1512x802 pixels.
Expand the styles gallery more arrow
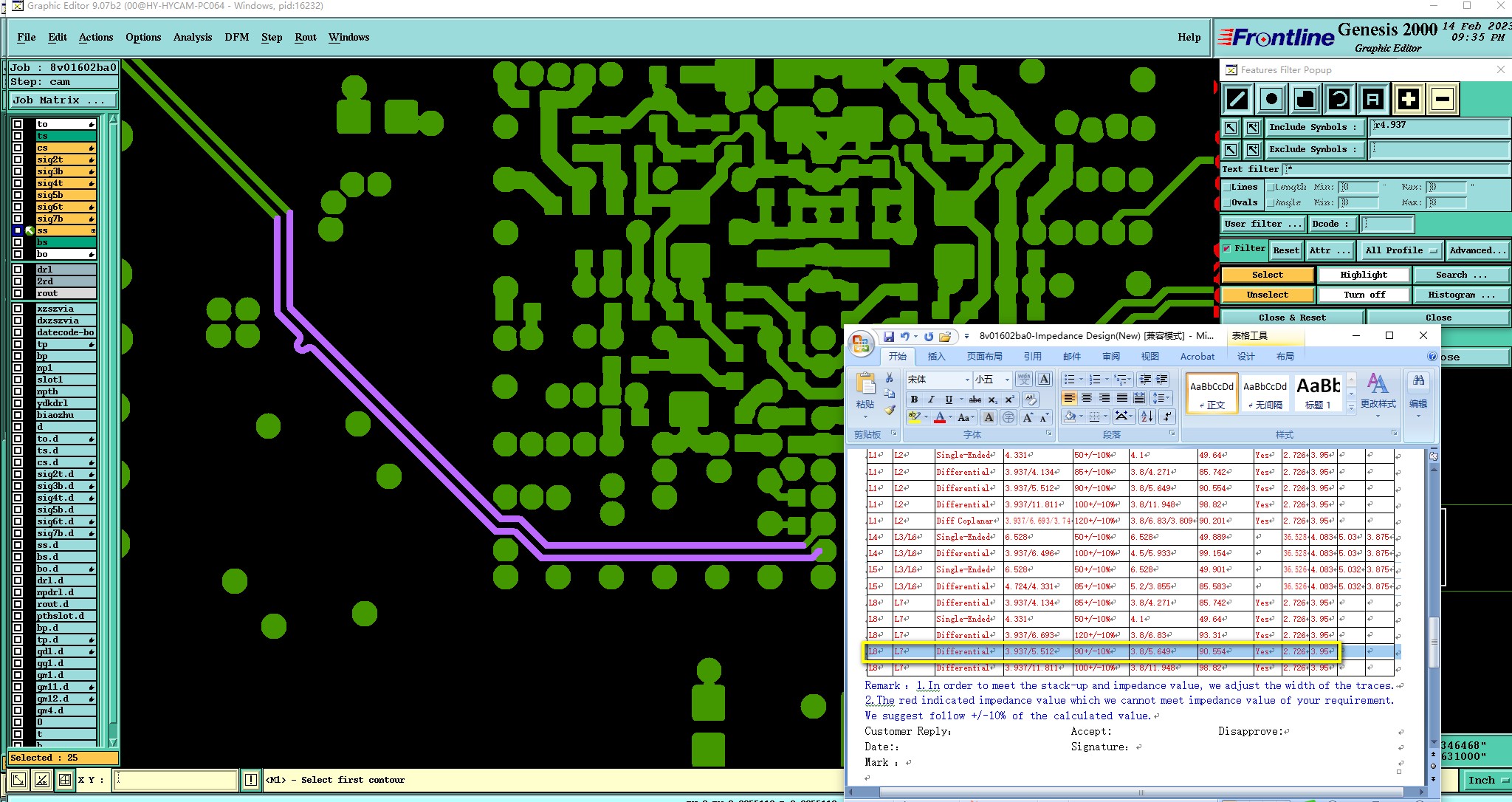coord(1351,407)
